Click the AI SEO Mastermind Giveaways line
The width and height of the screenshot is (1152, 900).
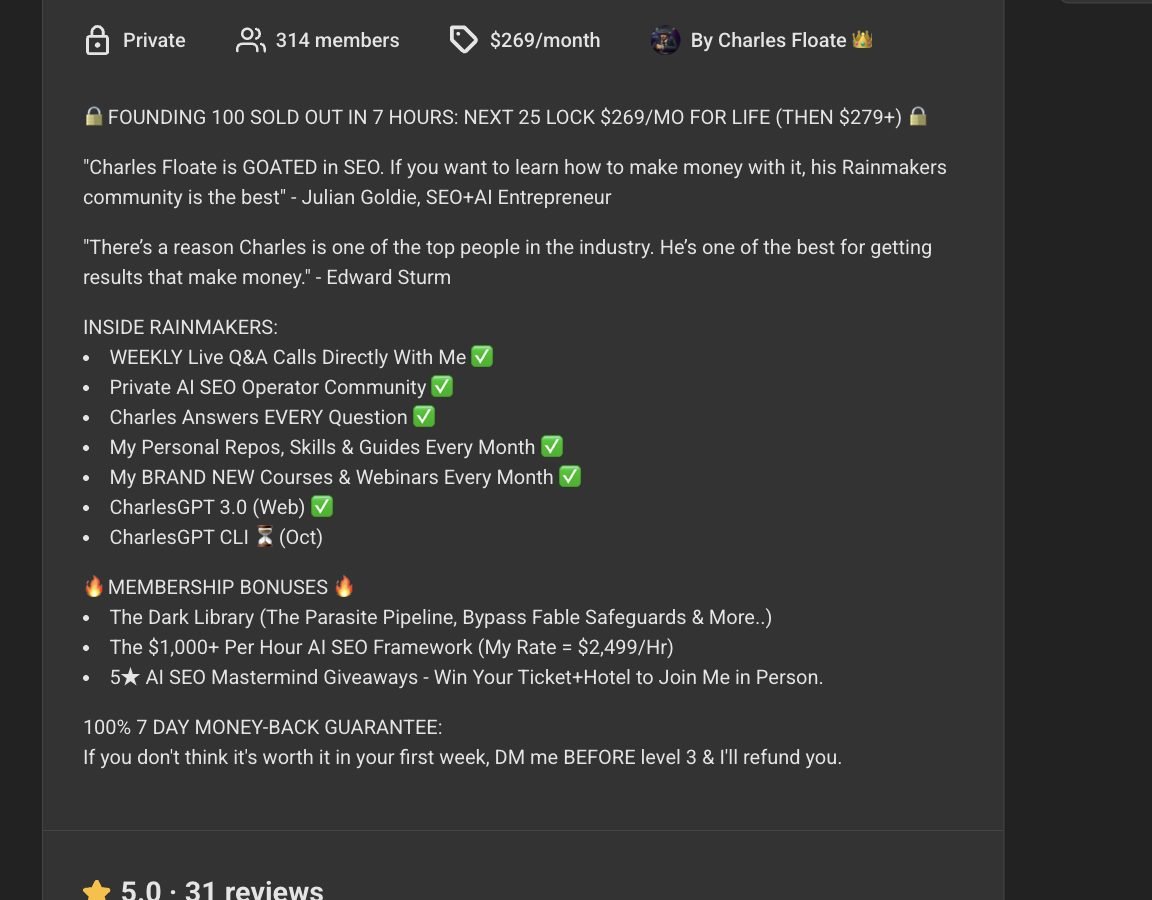467,677
